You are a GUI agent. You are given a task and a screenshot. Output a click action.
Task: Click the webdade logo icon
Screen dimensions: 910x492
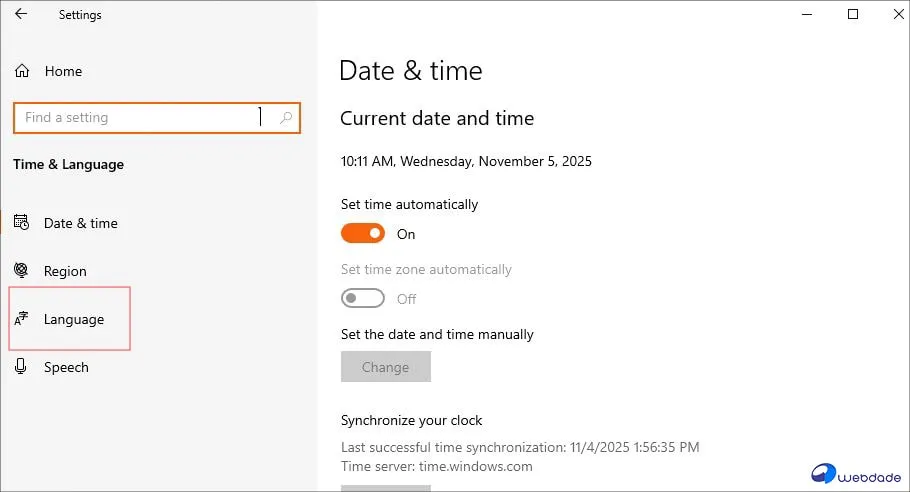coord(826,472)
